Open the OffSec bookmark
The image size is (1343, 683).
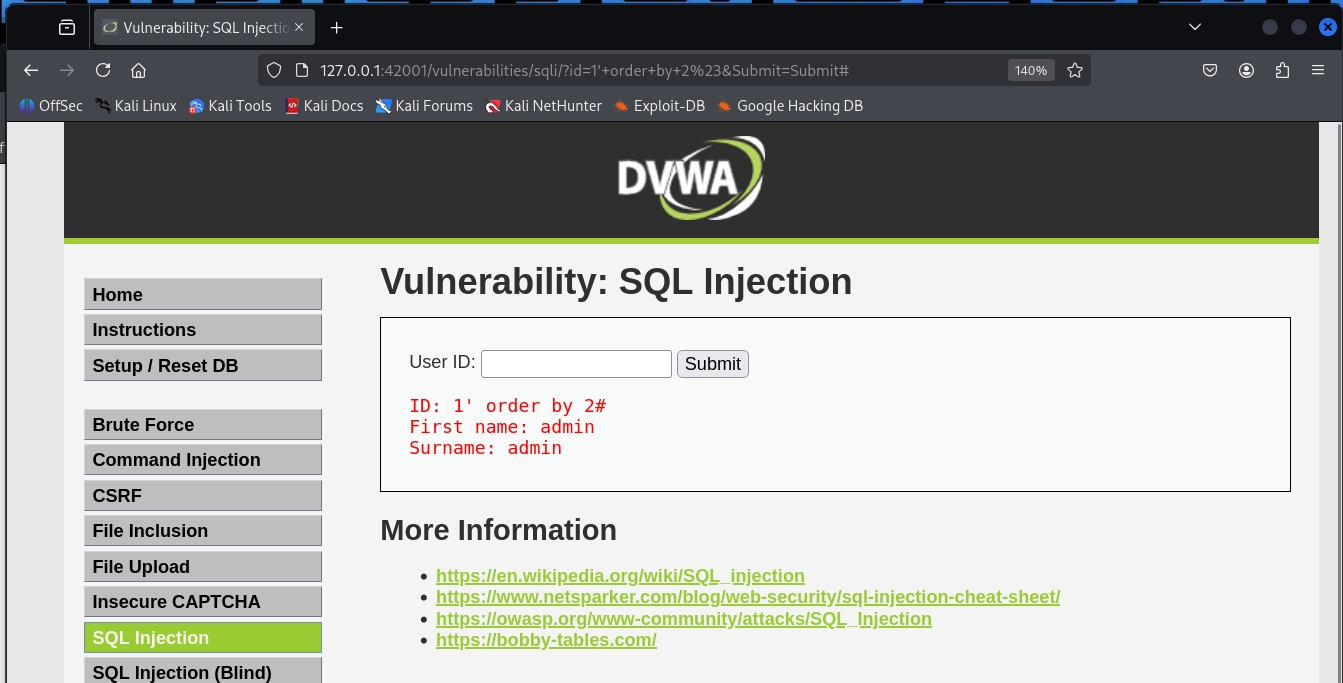[x=51, y=106]
